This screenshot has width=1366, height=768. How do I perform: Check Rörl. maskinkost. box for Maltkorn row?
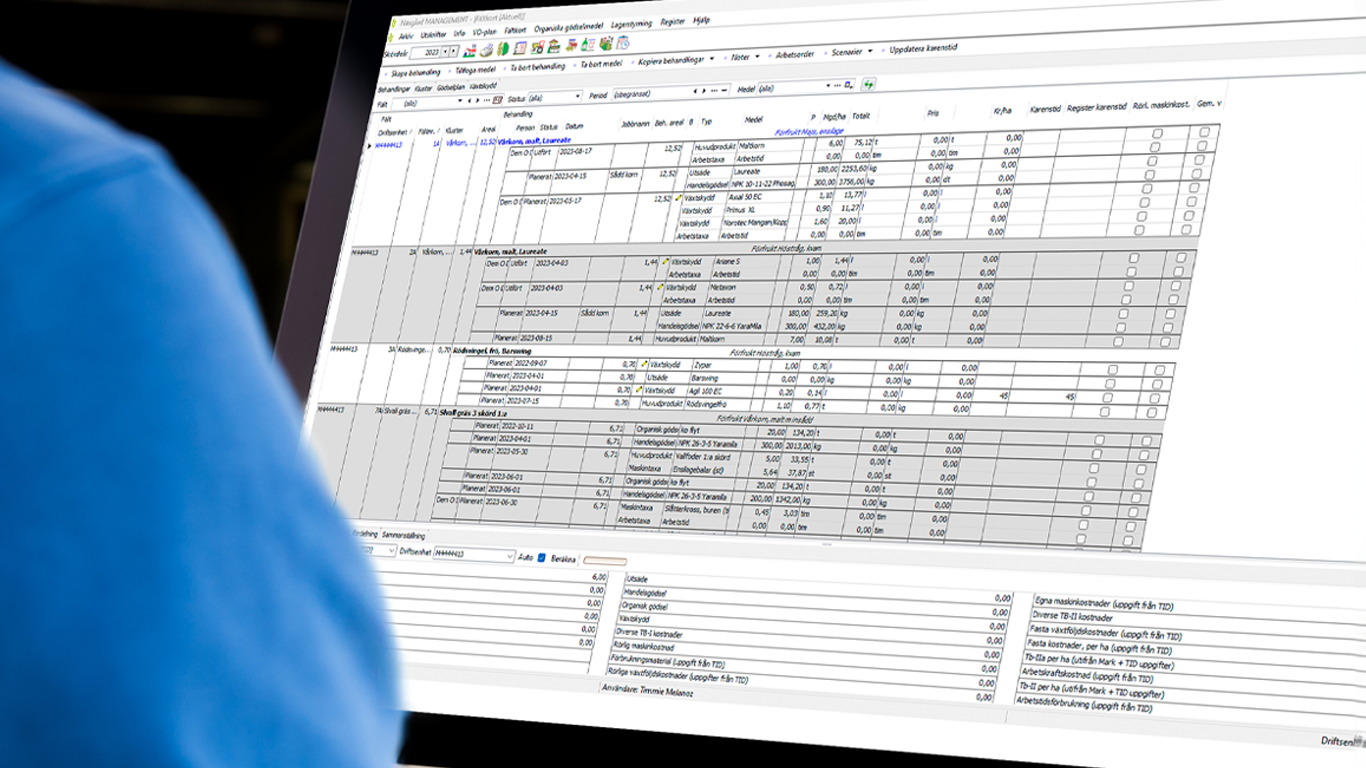1155,133
